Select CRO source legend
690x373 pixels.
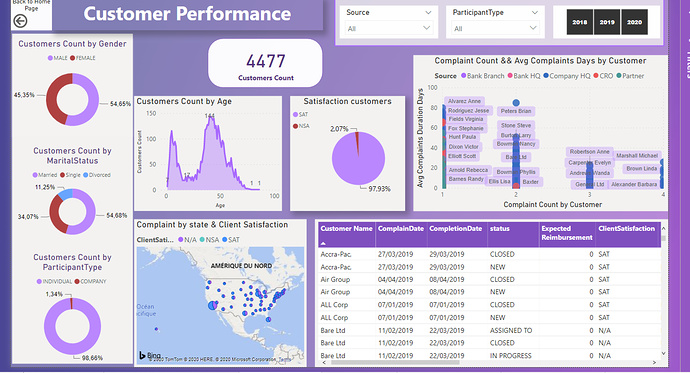pyautogui.click(x=603, y=76)
